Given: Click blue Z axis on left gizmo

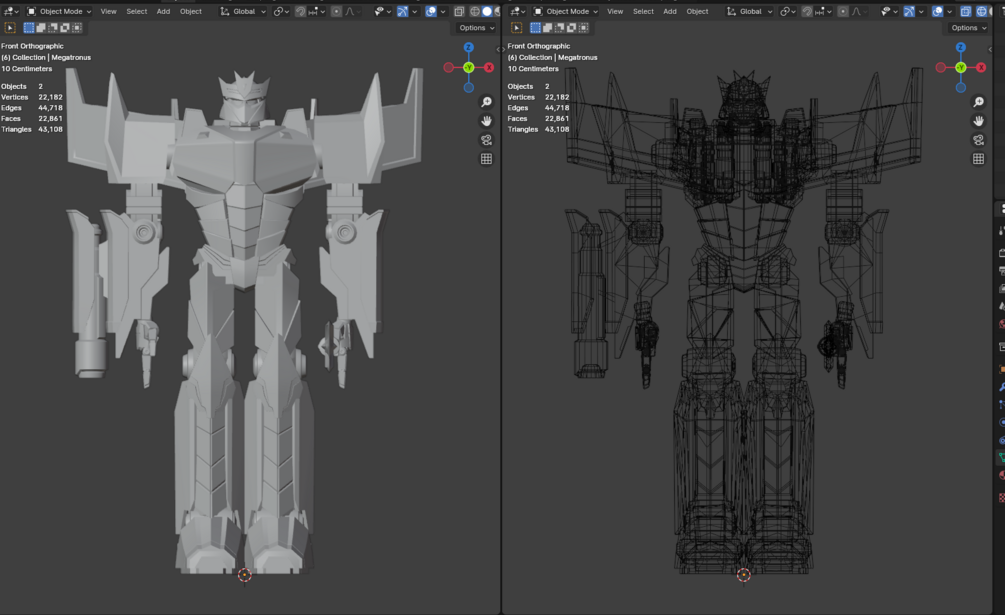Looking at the screenshot, I should pyautogui.click(x=469, y=47).
